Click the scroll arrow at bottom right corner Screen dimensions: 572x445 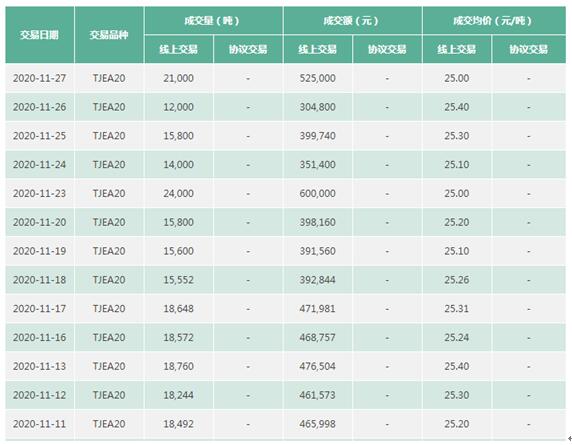[570, 438]
